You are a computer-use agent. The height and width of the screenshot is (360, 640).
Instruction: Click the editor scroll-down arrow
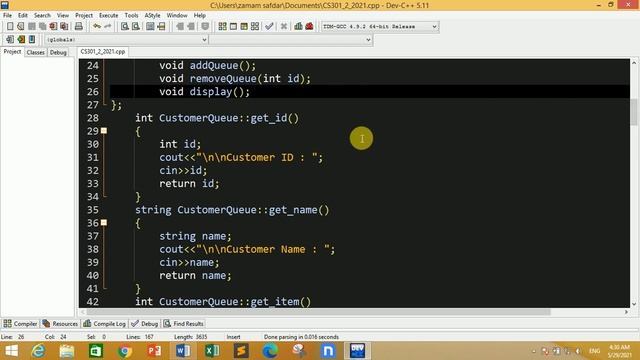click(634, 304)
